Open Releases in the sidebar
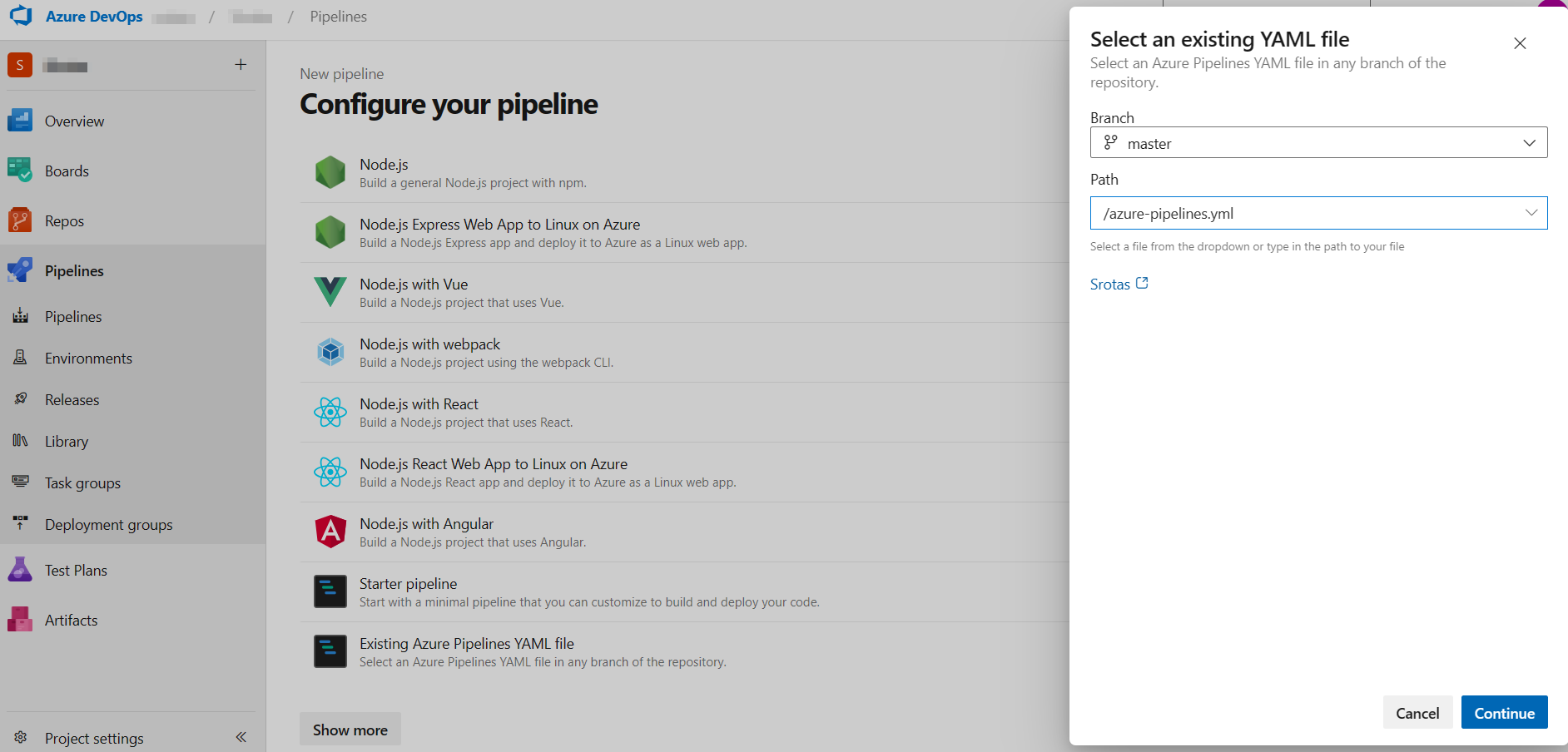 [133, 399]
